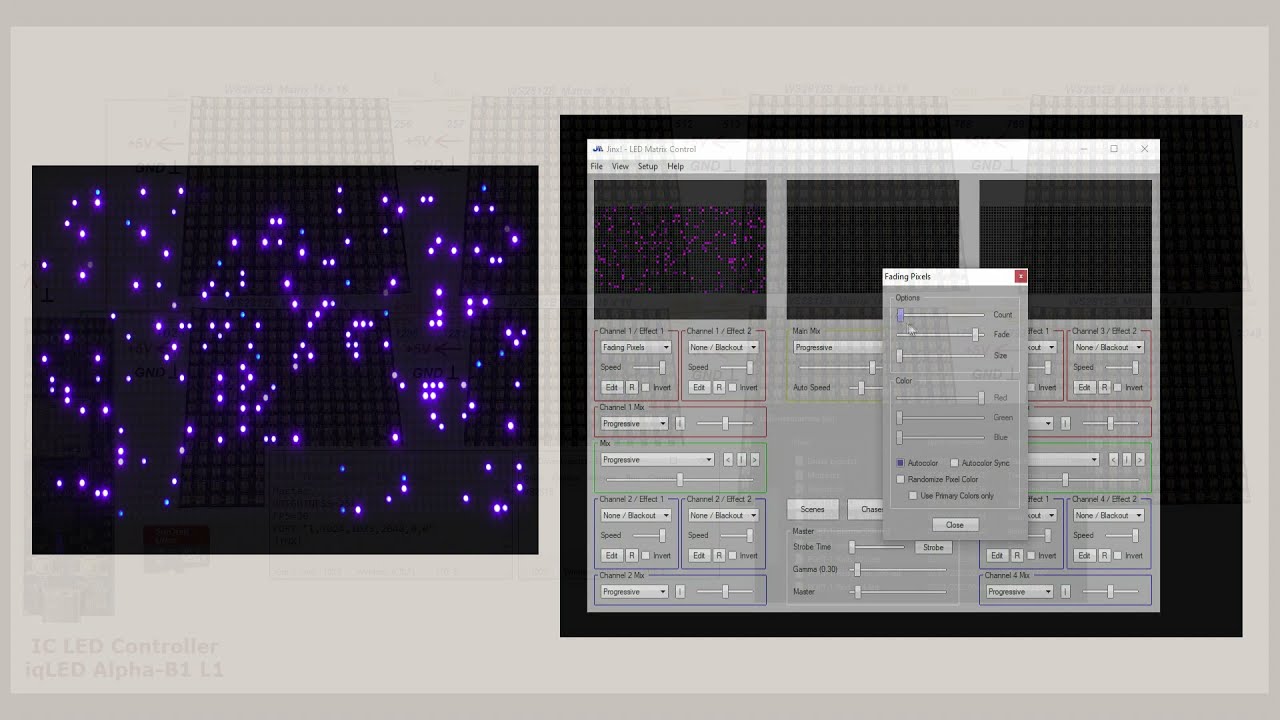Click the '<' button in the Mix box under Channel 1 Mix
This screenshot has height=720, width=1280.
(728, 460)
